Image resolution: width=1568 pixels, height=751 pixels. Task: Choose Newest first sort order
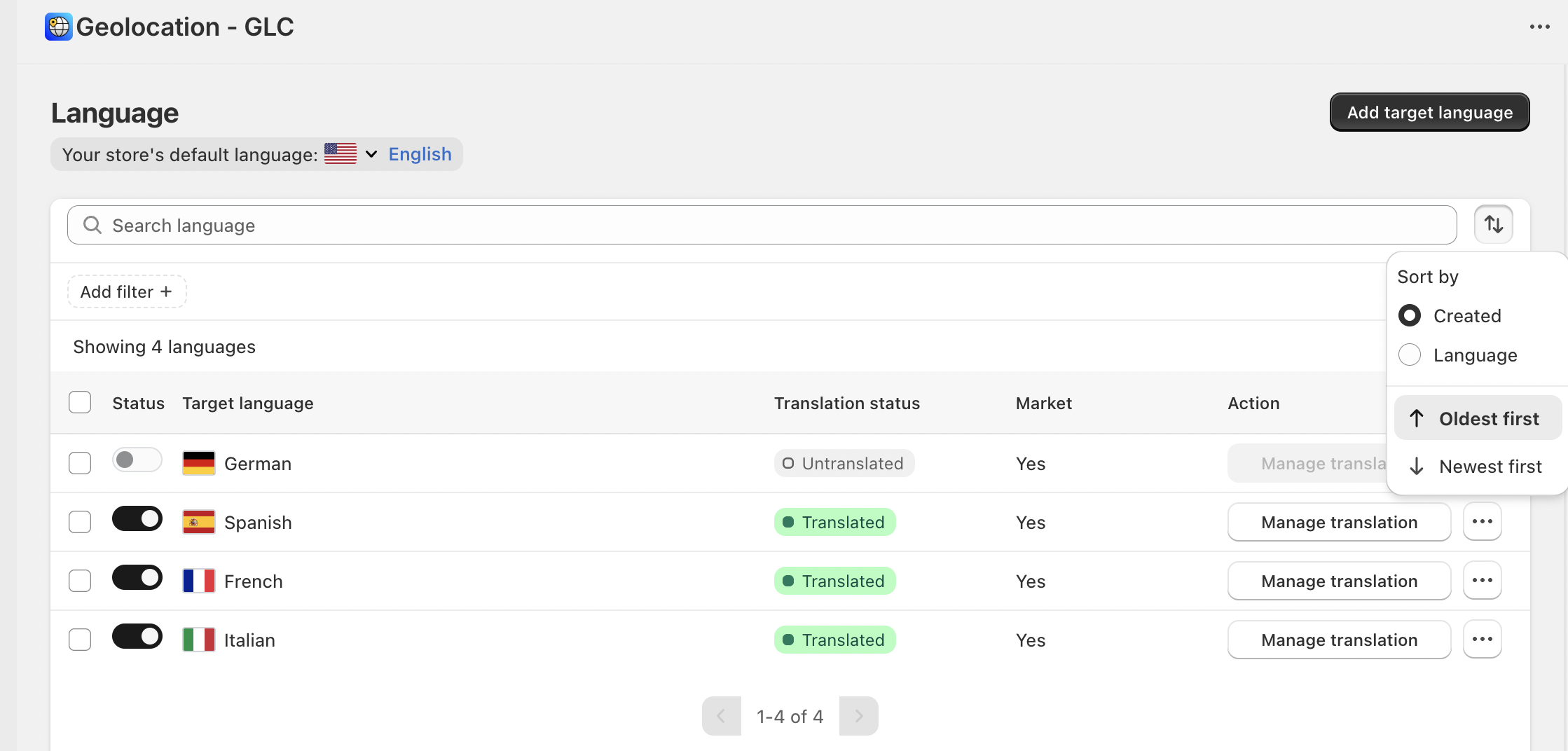[x=1478, y=467]
